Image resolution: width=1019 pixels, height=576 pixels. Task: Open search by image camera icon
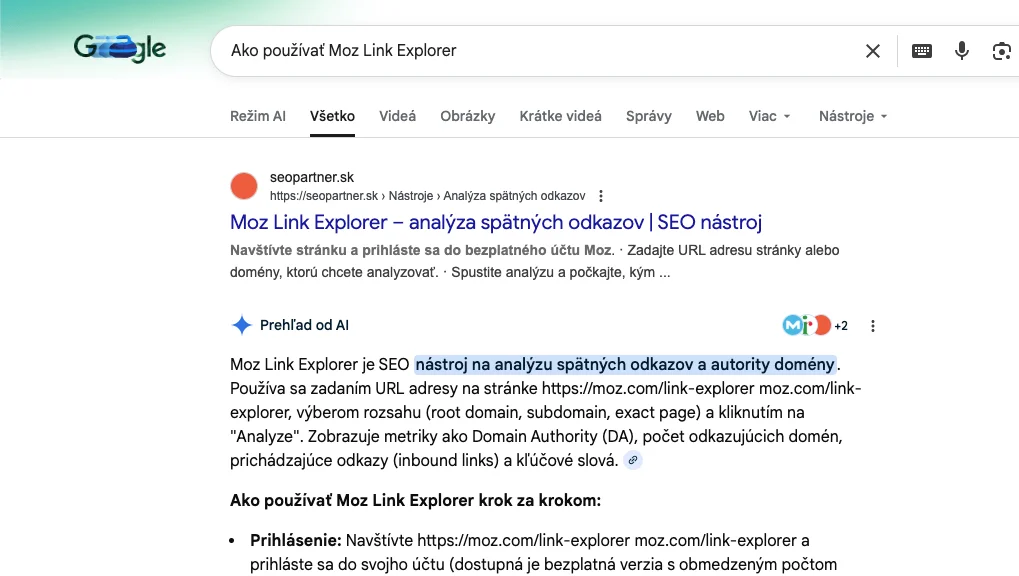(x=1001, y=51)
